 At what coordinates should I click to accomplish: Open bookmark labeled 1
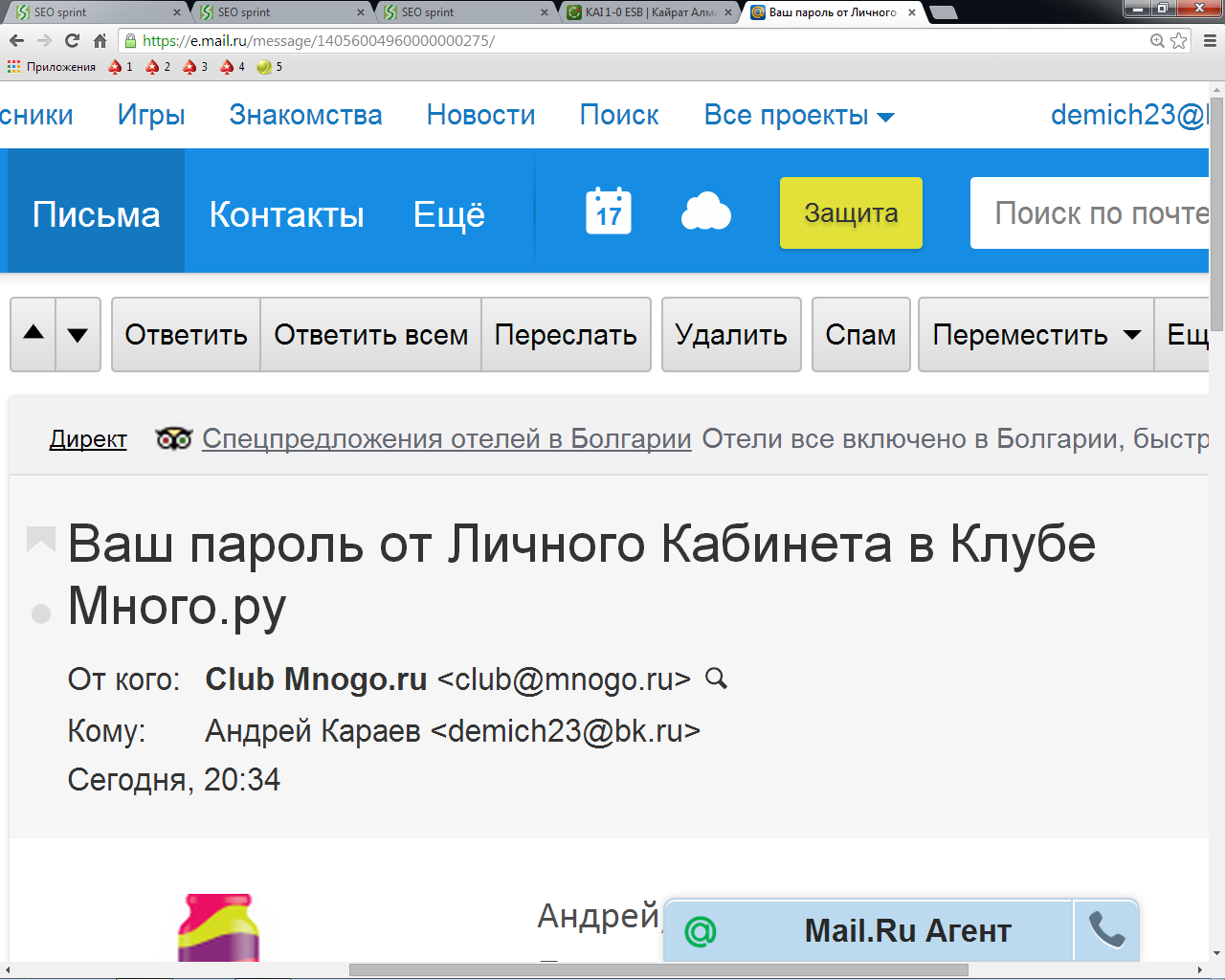(x=121, y=67)
